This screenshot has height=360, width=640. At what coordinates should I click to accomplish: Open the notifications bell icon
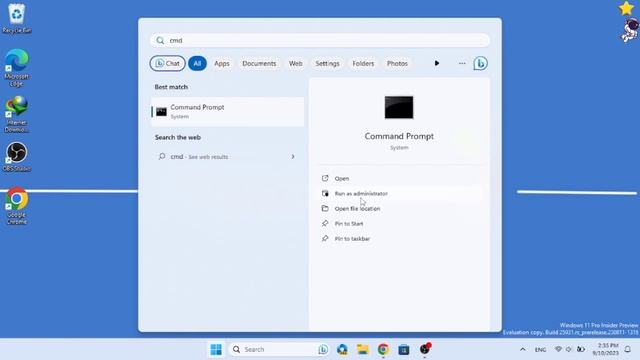point(628,349)
